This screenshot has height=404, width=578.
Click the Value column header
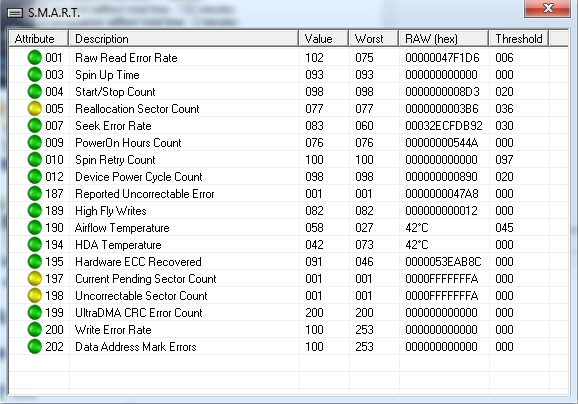(324, 38)
